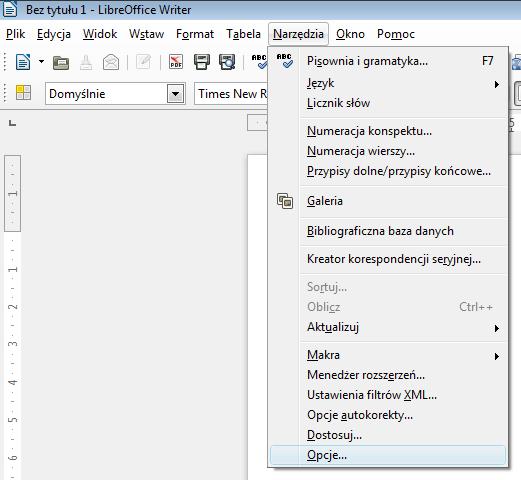Click the vertical ruler on the left
The width and height of the screenshot is (521, 480).
(x=13, y=317)
